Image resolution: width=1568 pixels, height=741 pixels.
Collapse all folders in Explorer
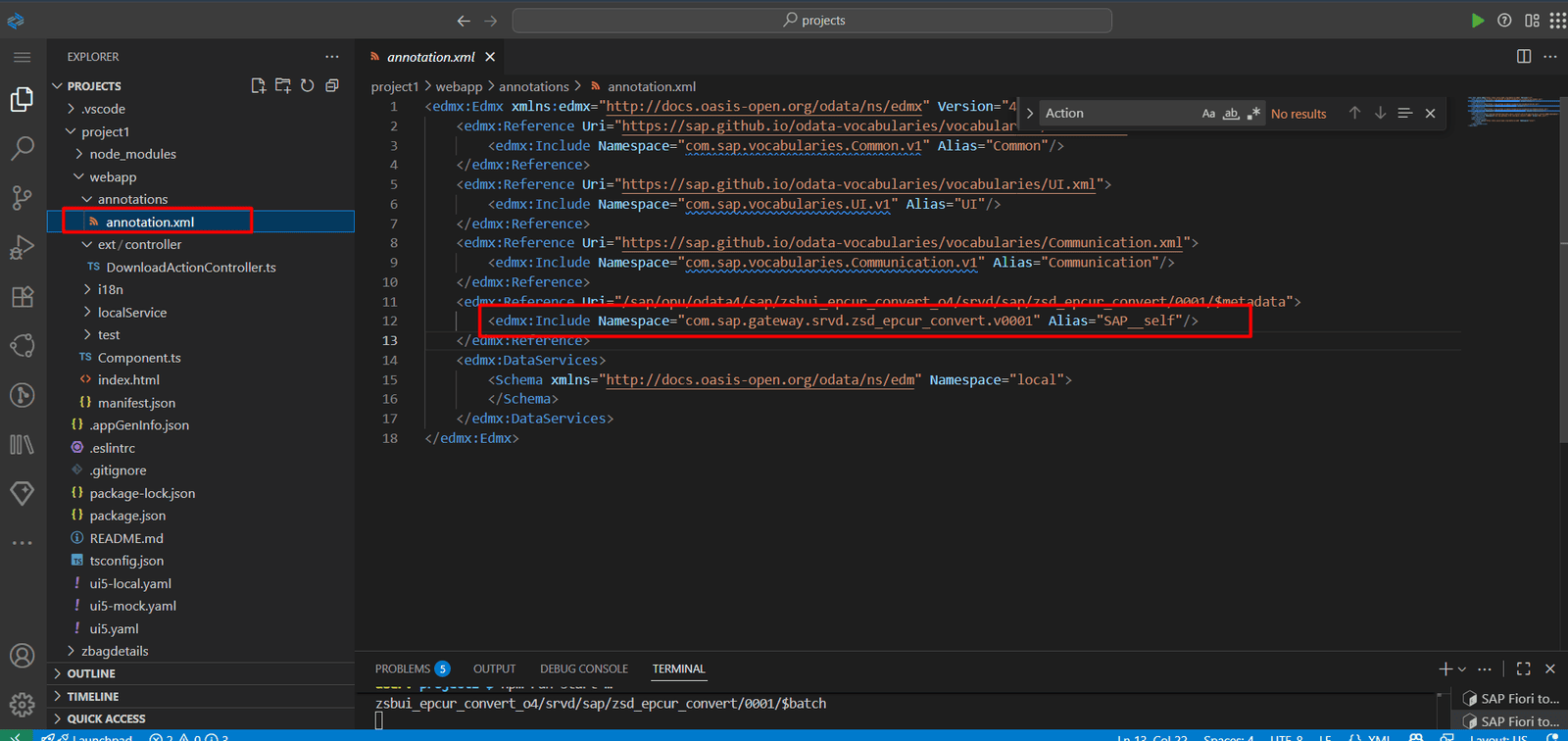pyautogui.click(x=332, y=86)
